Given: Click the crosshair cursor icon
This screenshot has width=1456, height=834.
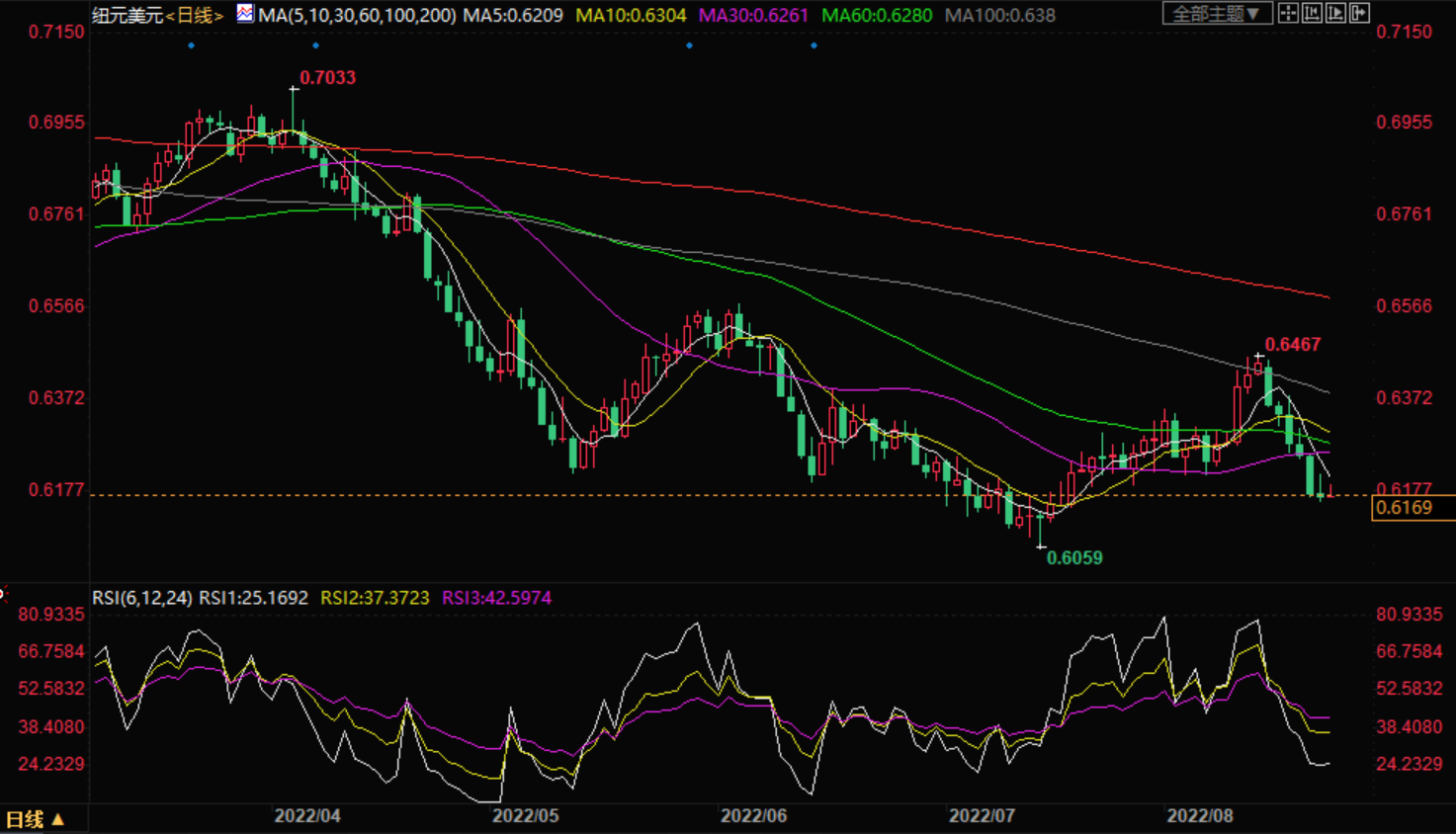Looking at the screenshot, I should point(1288,14).
